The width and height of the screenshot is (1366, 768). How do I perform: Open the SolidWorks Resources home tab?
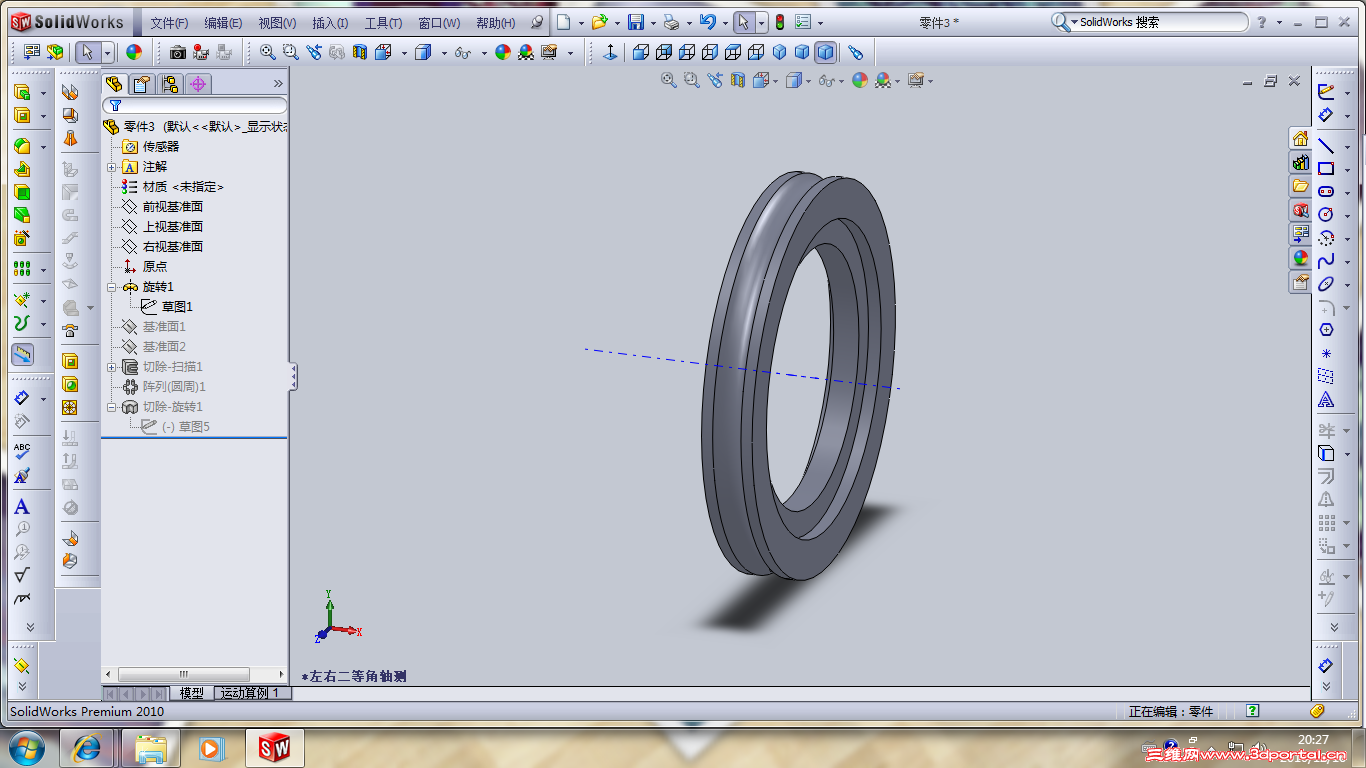tap(1300, 138)
